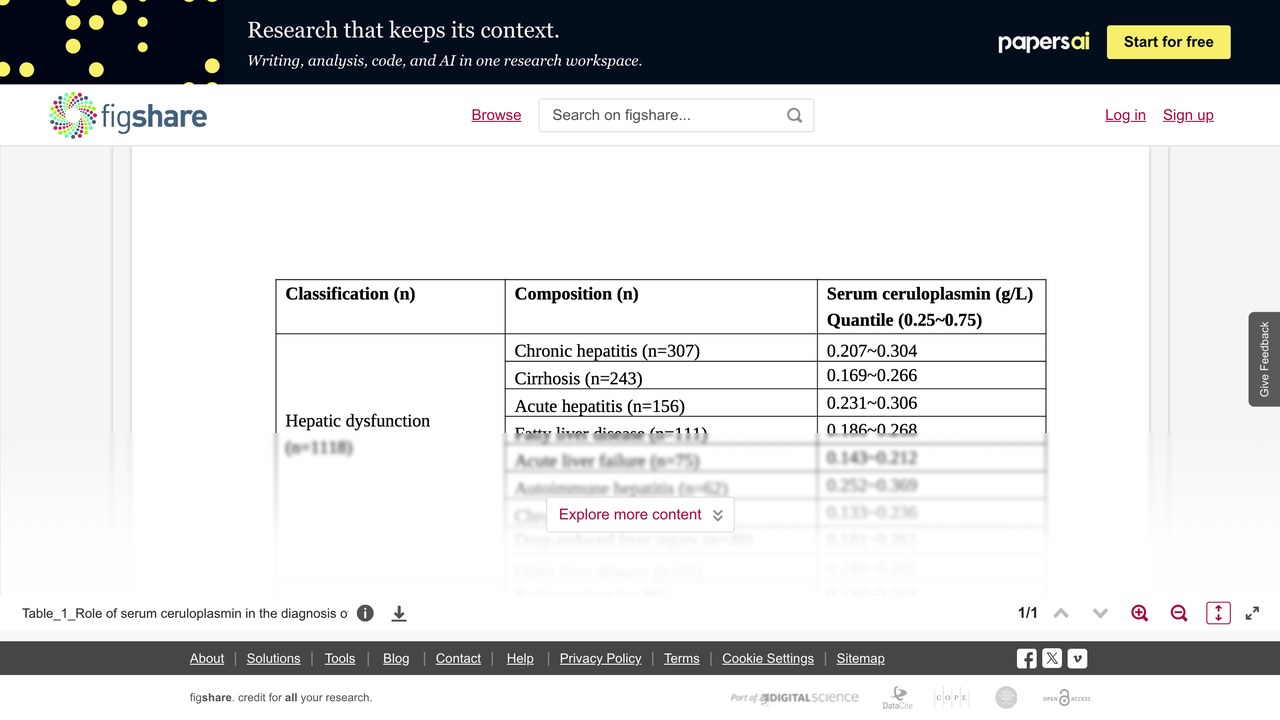Zoom out of the document

tap(1179, 613)
